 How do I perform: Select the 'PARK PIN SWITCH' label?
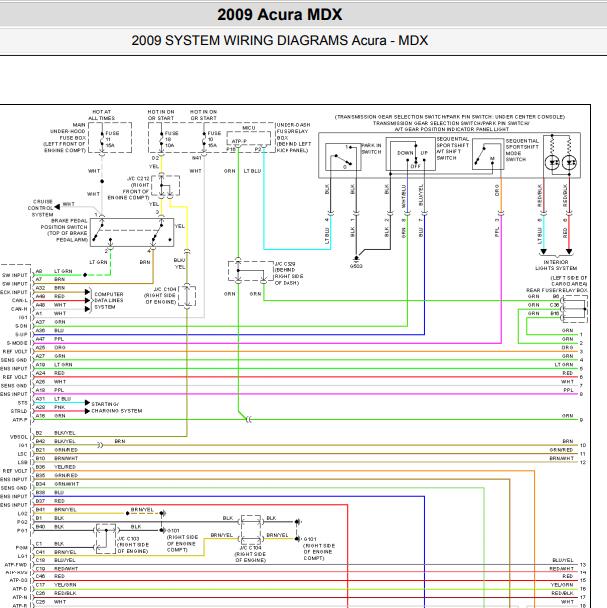click(x=372, y=149)
